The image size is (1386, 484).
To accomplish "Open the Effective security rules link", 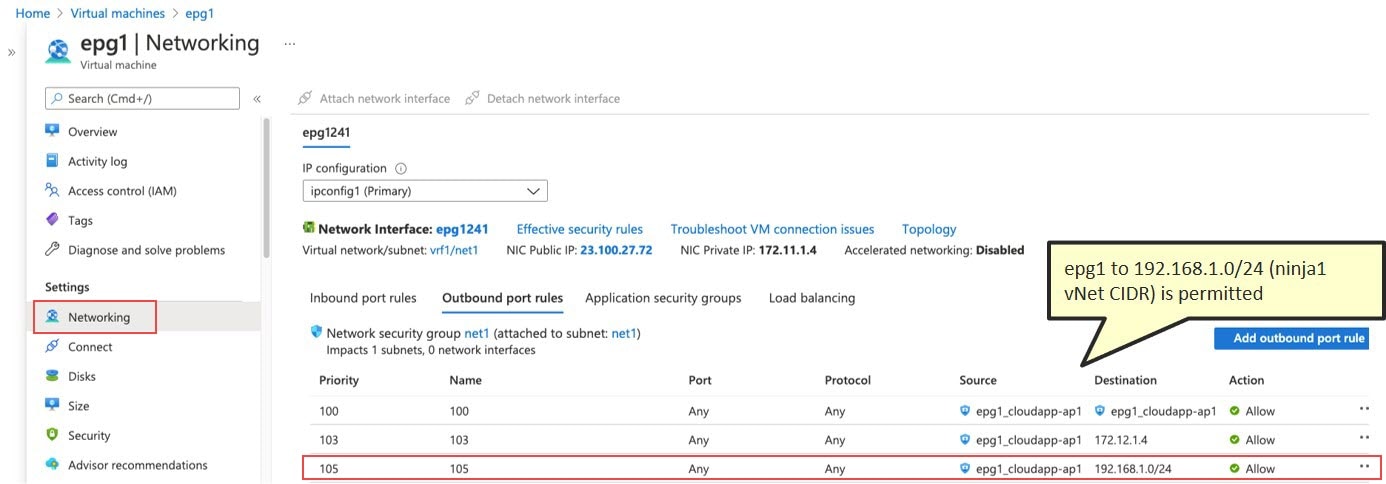I will click(x=580, y=229).
